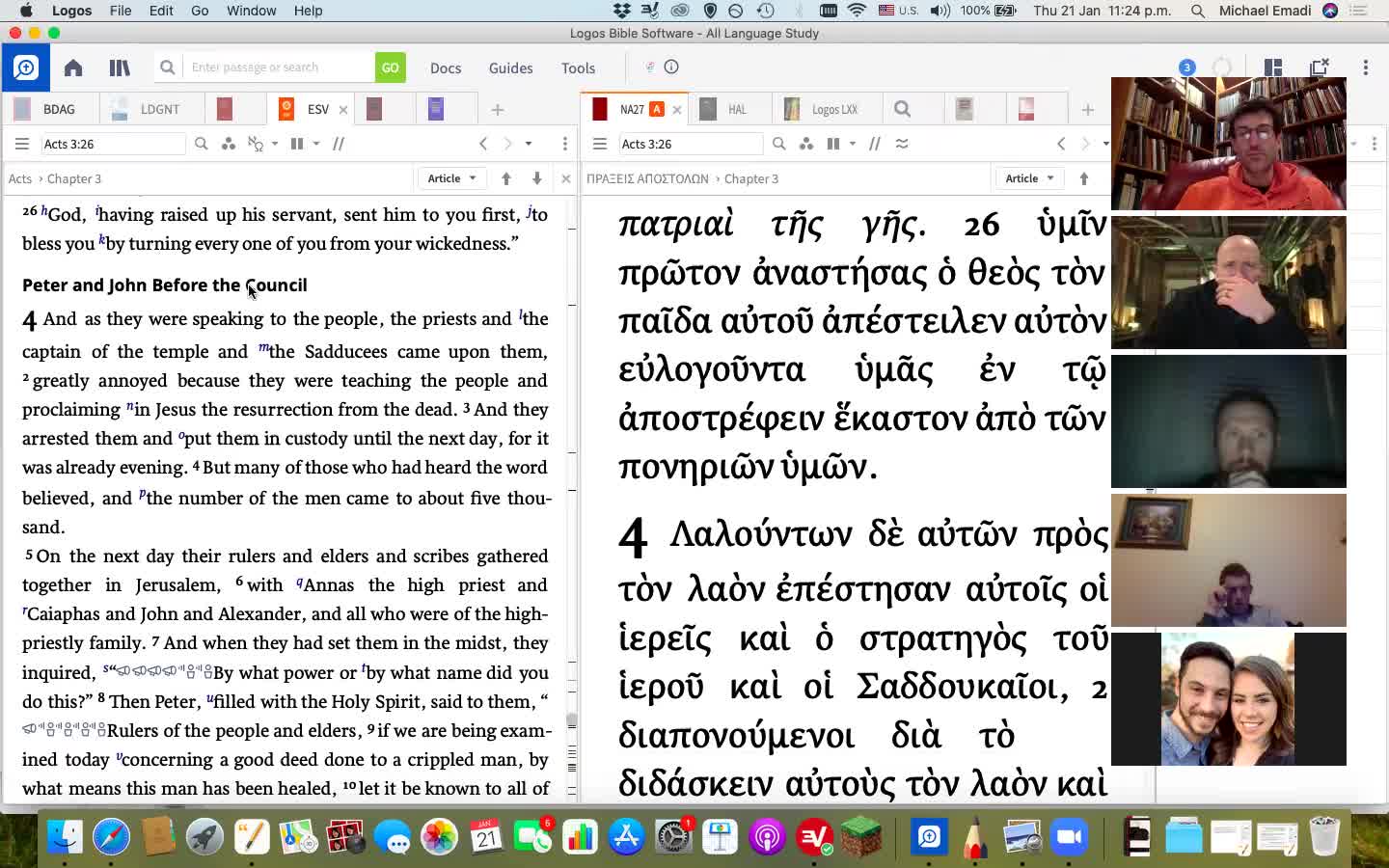Click the magnifier in the command box
This screenshot has height=868, width=1389.
tap(167, 68)
